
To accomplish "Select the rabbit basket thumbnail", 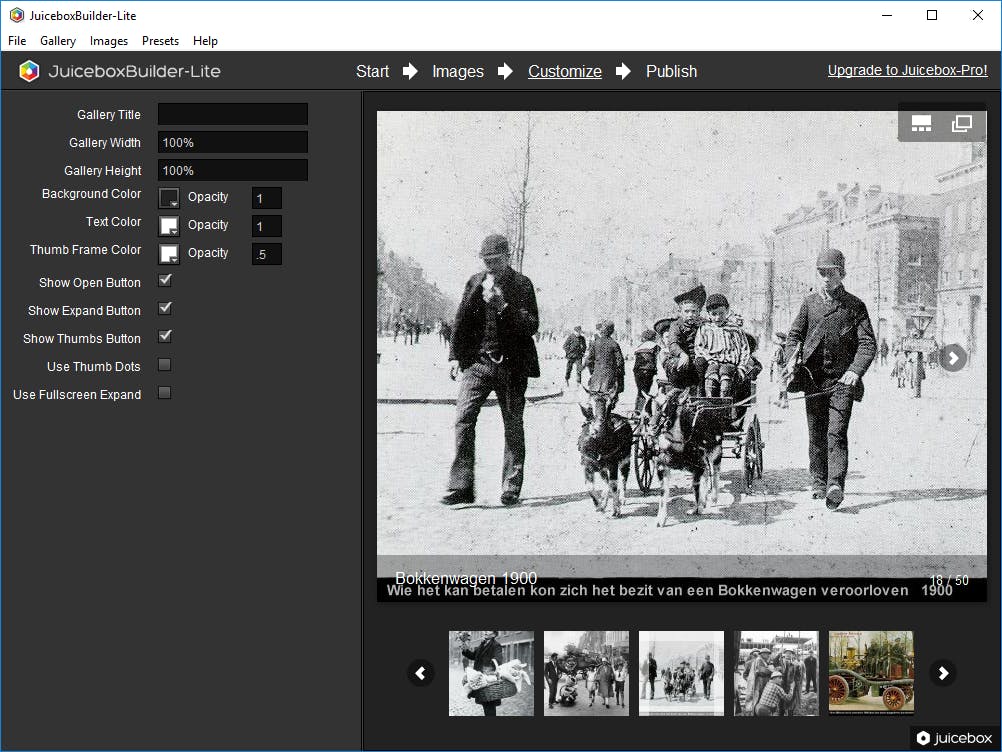I will (x=491, y=673).
